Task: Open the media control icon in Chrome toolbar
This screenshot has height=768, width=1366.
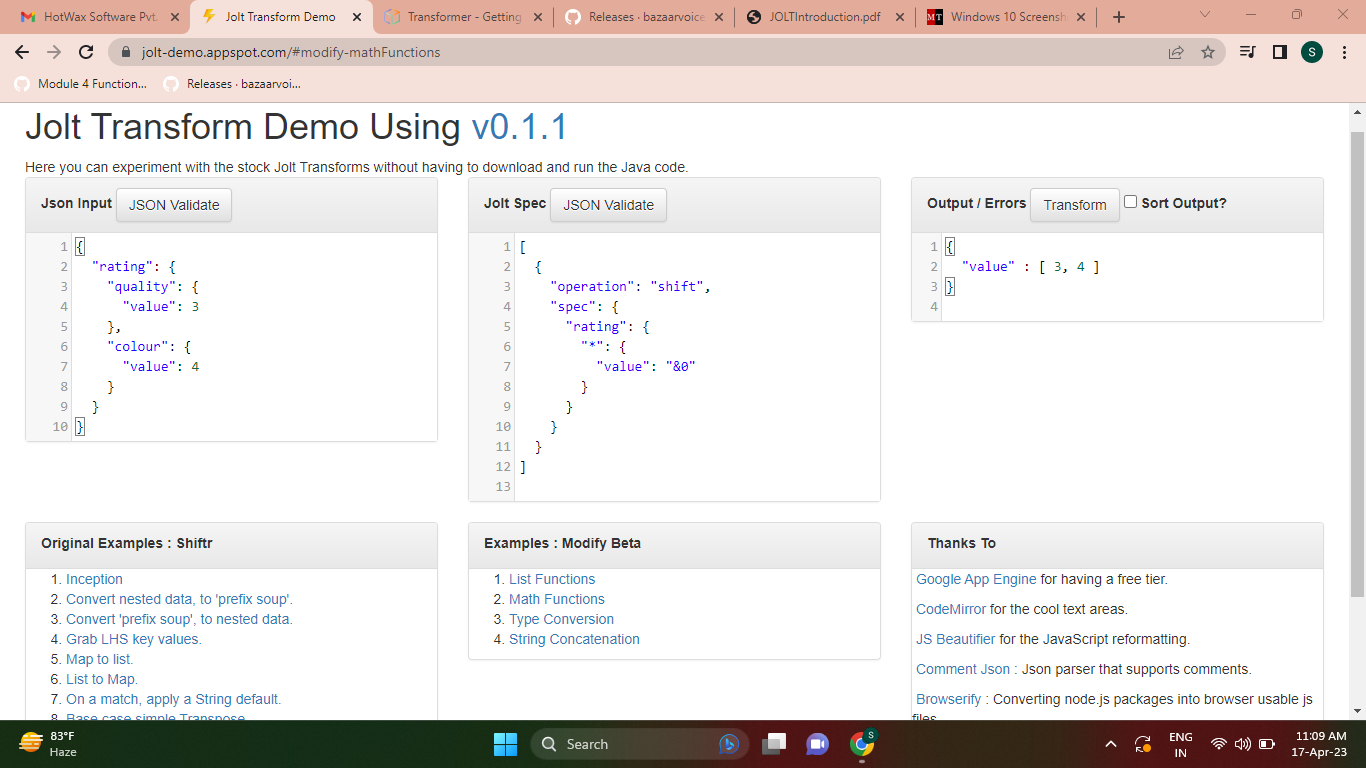Action: (1247, 52)
